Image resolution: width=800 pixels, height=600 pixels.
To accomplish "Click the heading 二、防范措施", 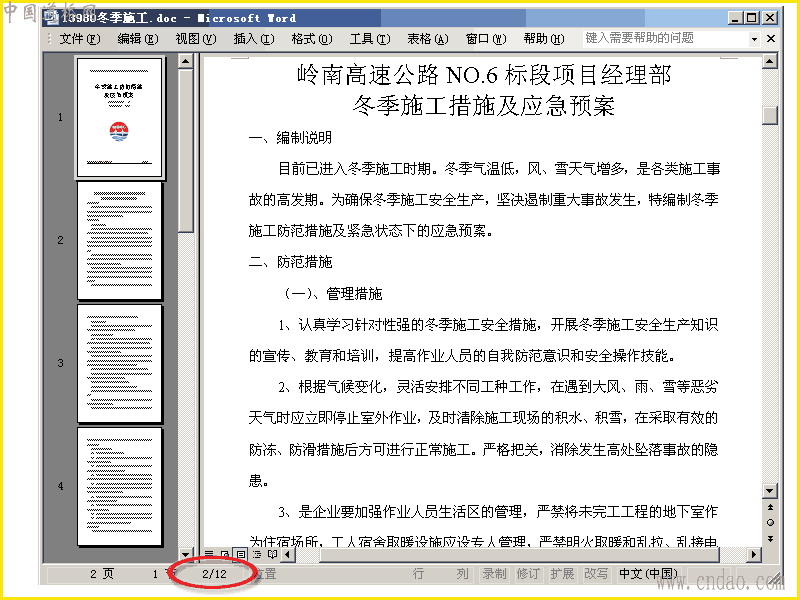I will (x=290, y=262).
